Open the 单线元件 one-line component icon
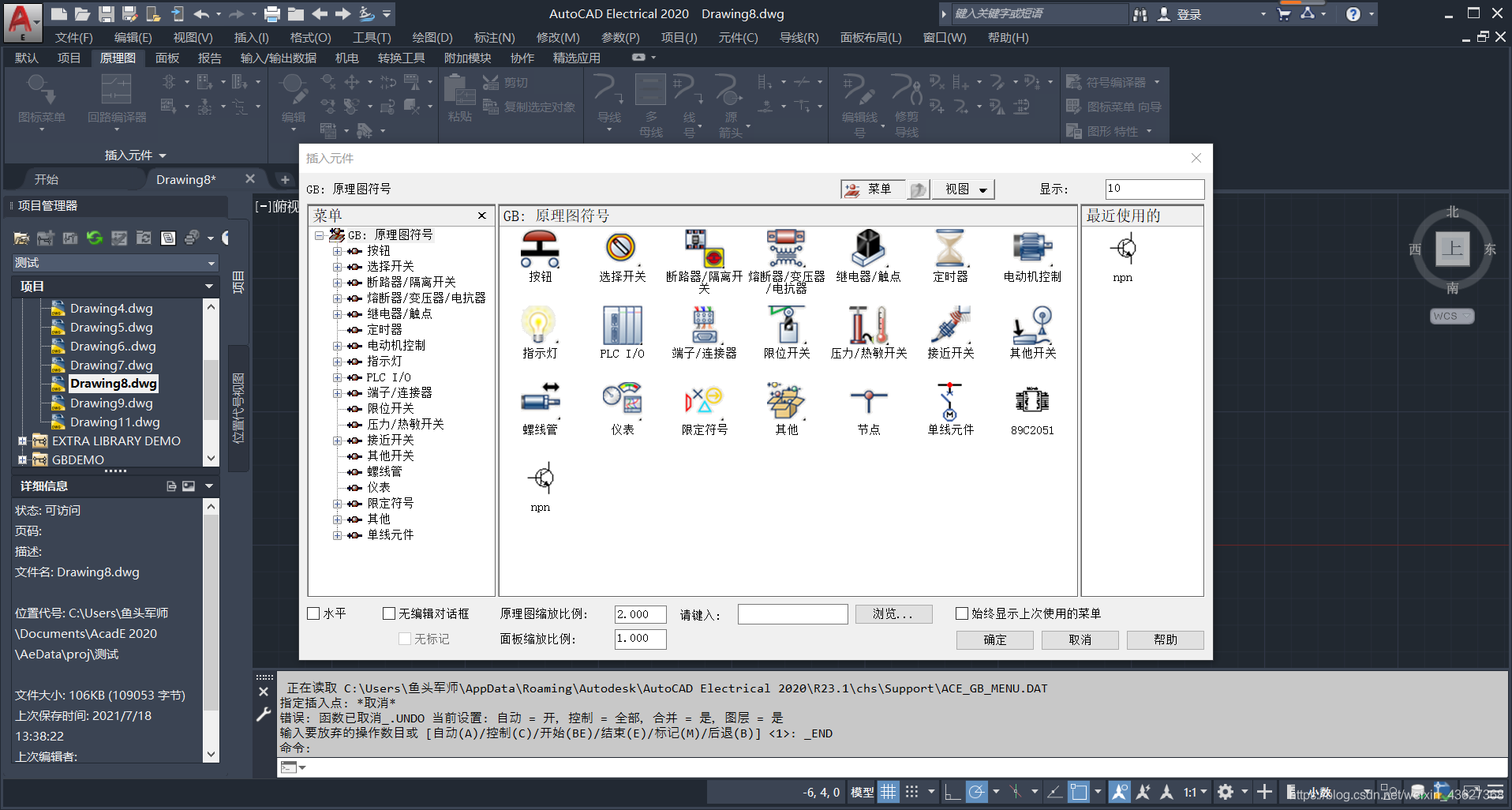 pos(950,400)
